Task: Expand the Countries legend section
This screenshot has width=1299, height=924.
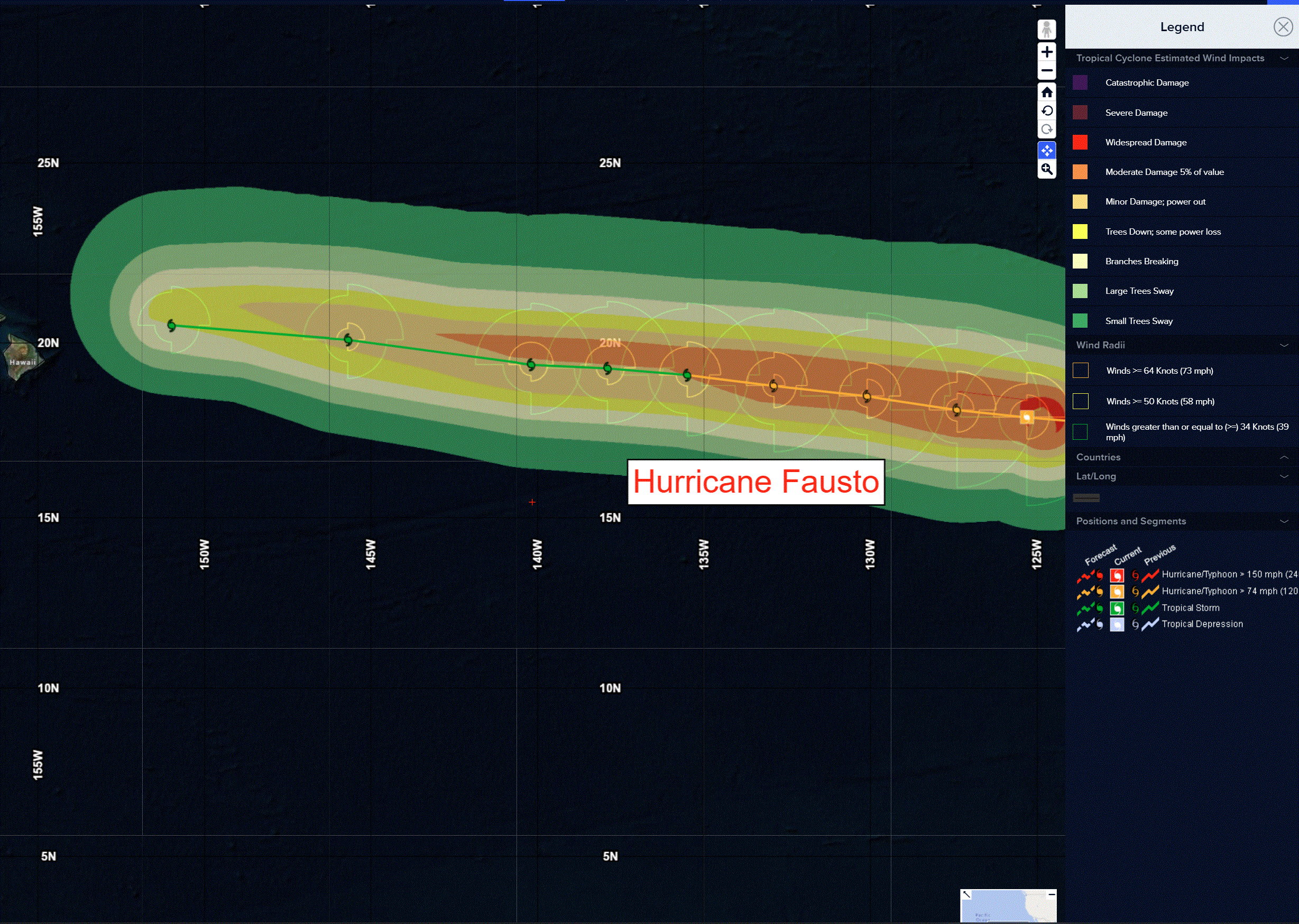Action: point(1284,457)
